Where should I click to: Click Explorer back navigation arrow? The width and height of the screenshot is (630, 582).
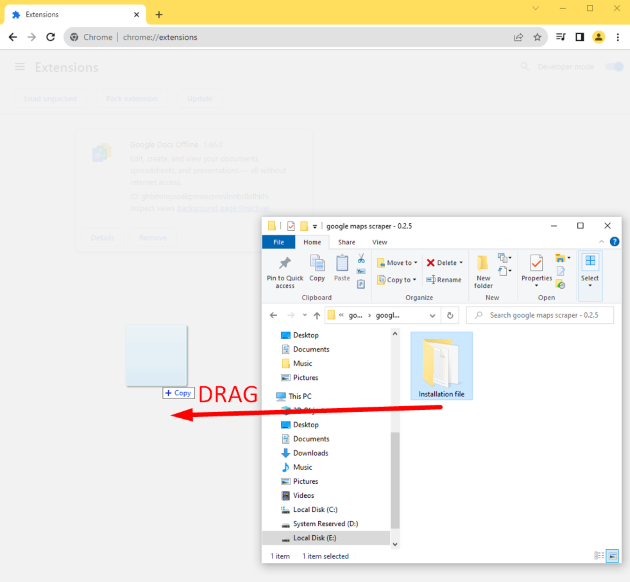coord(274,315)
